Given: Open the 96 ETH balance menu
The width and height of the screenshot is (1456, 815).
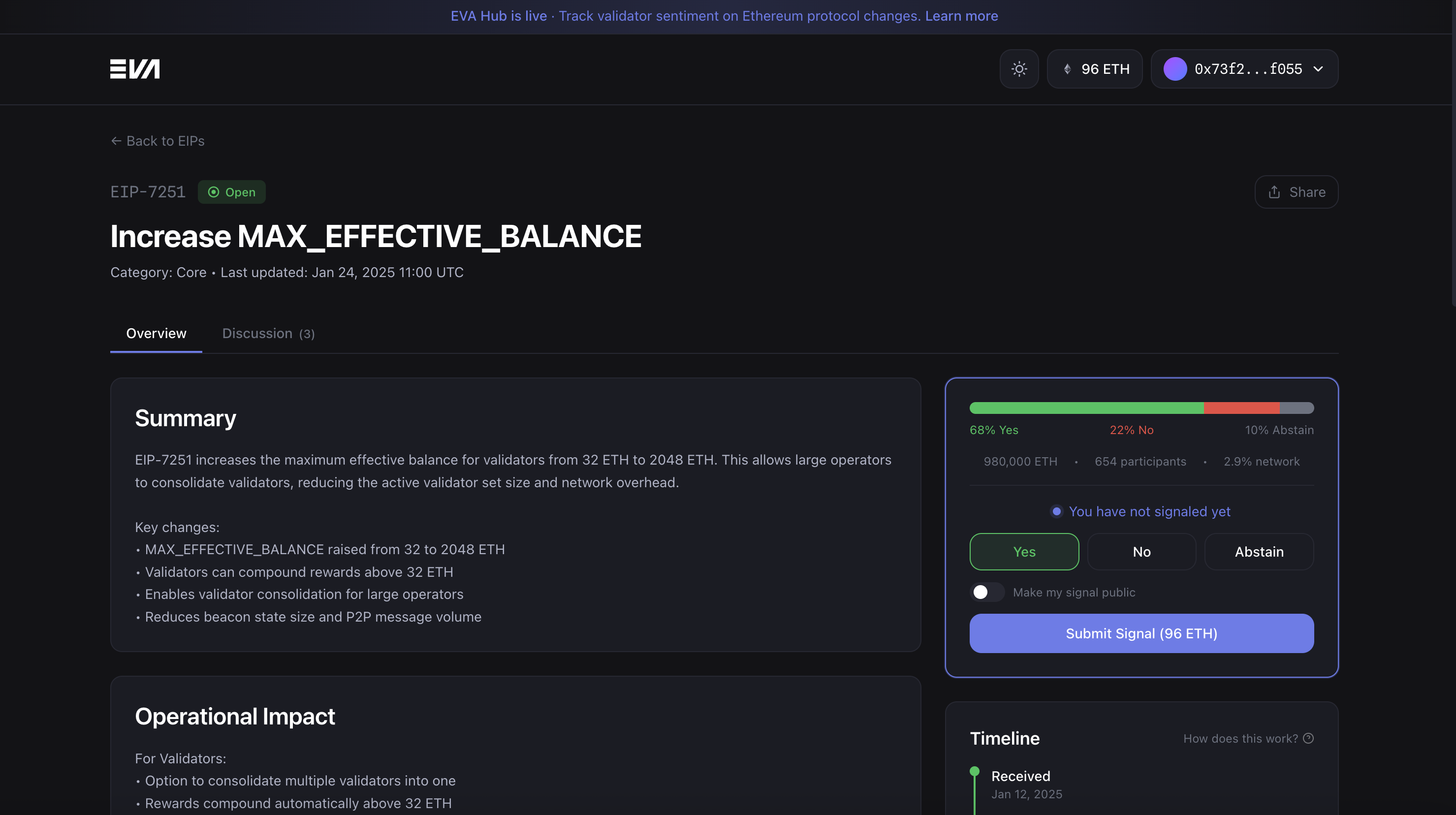Looking at the screenshot, I should pos(1094,68).
